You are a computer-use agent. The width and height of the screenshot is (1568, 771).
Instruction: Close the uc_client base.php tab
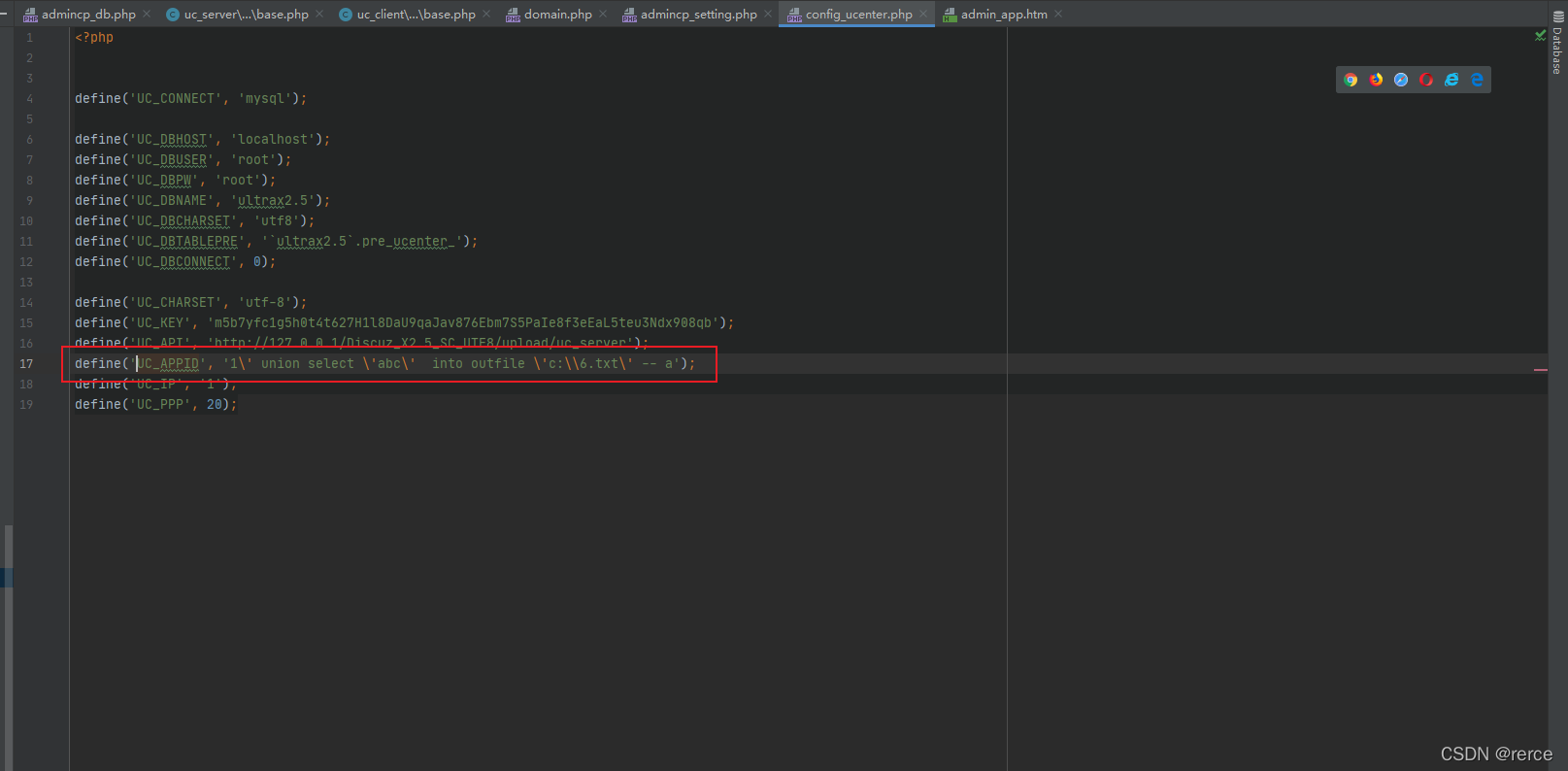(486, 14)
